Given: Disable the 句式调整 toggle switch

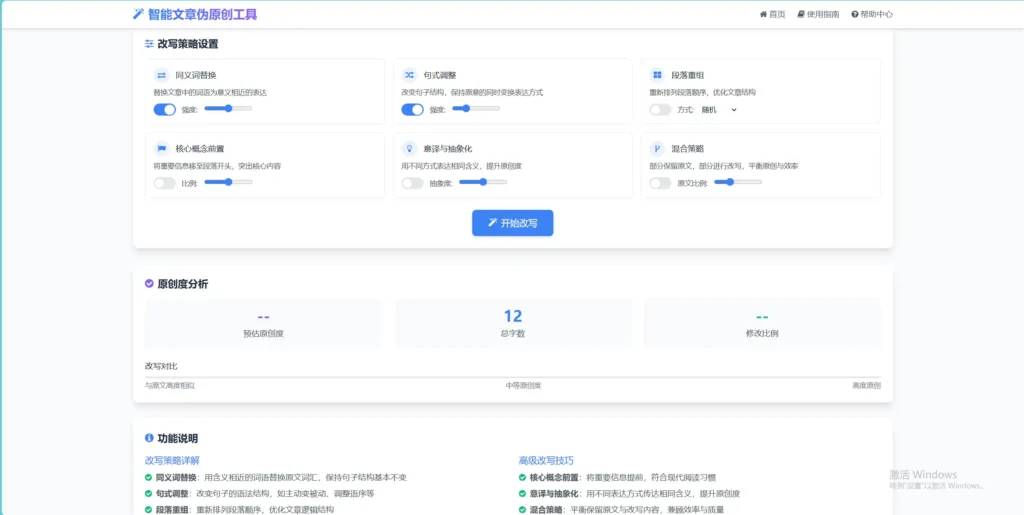Looking at the screenshot, I should coord(413,110).
